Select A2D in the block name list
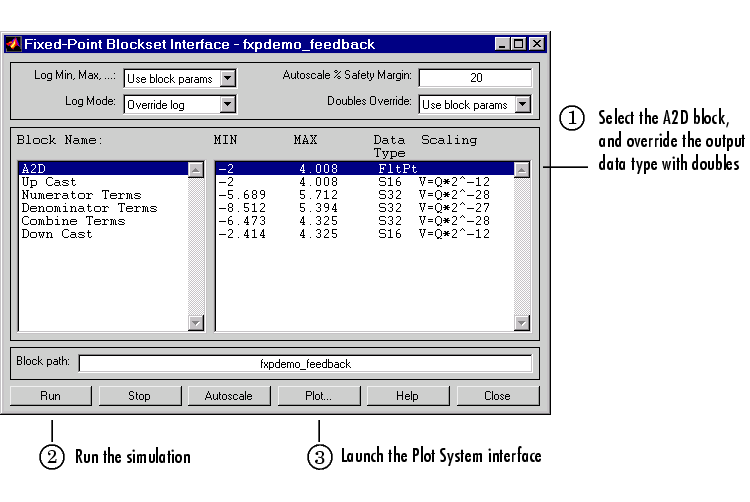Viewport: 750px width, 502px height. coord(35,169)
